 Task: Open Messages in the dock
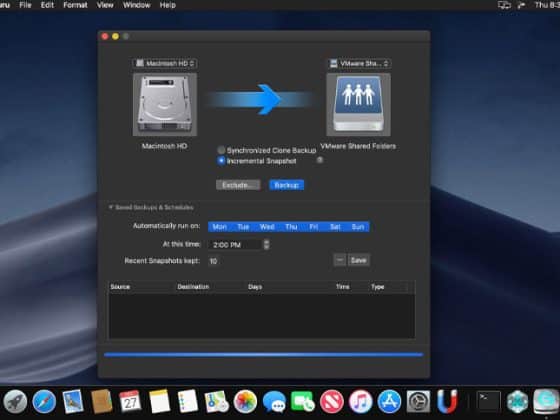tap(274, 401)
